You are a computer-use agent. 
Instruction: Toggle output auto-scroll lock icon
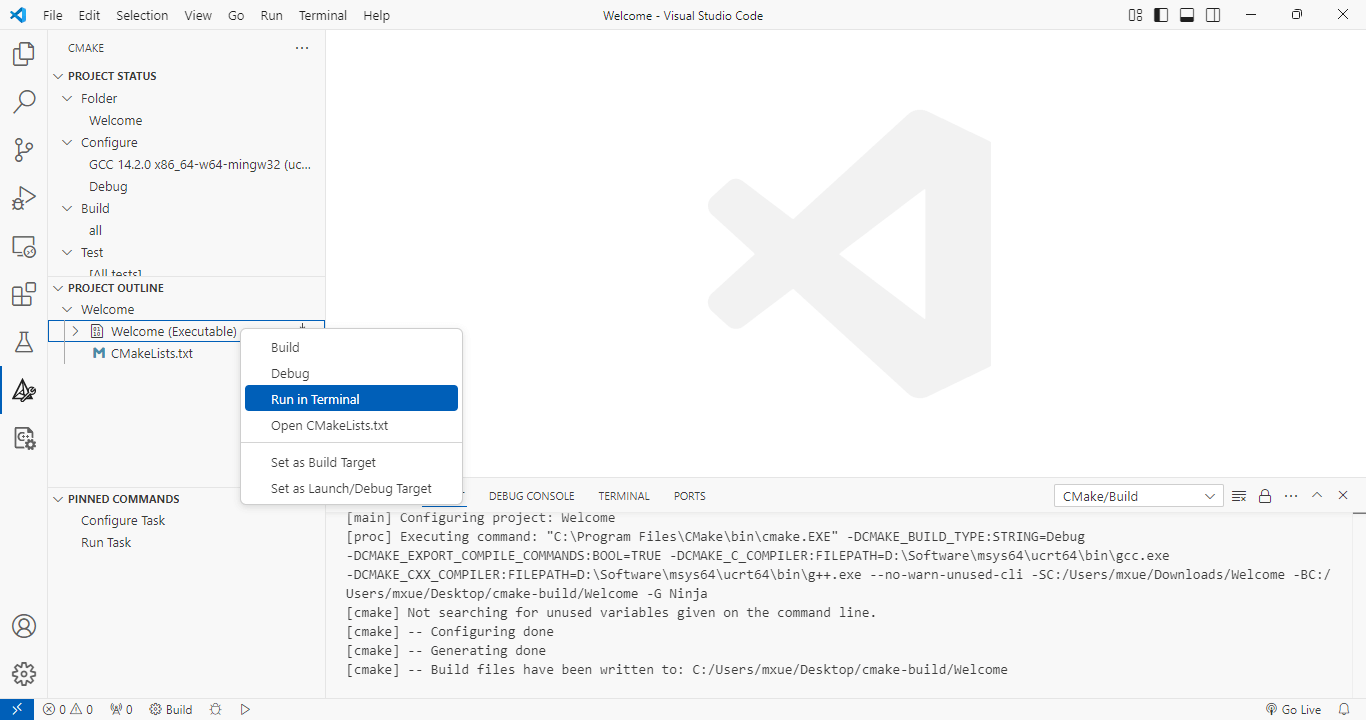1265,496
